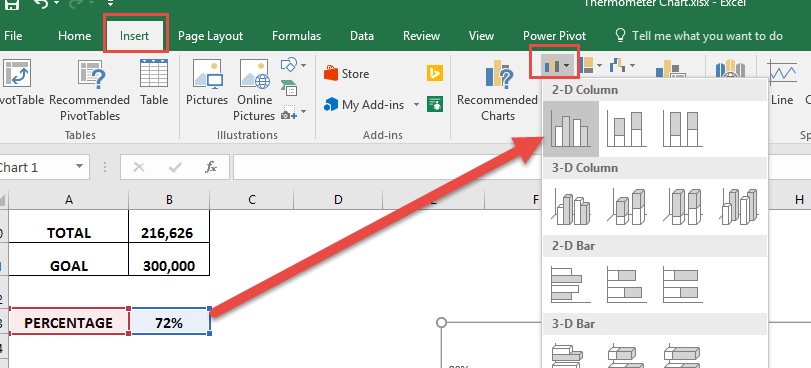The image size is (811, 368).
Task: Expand the My Add-ins dropdown arrow
Action: click(x=416, y=105)
